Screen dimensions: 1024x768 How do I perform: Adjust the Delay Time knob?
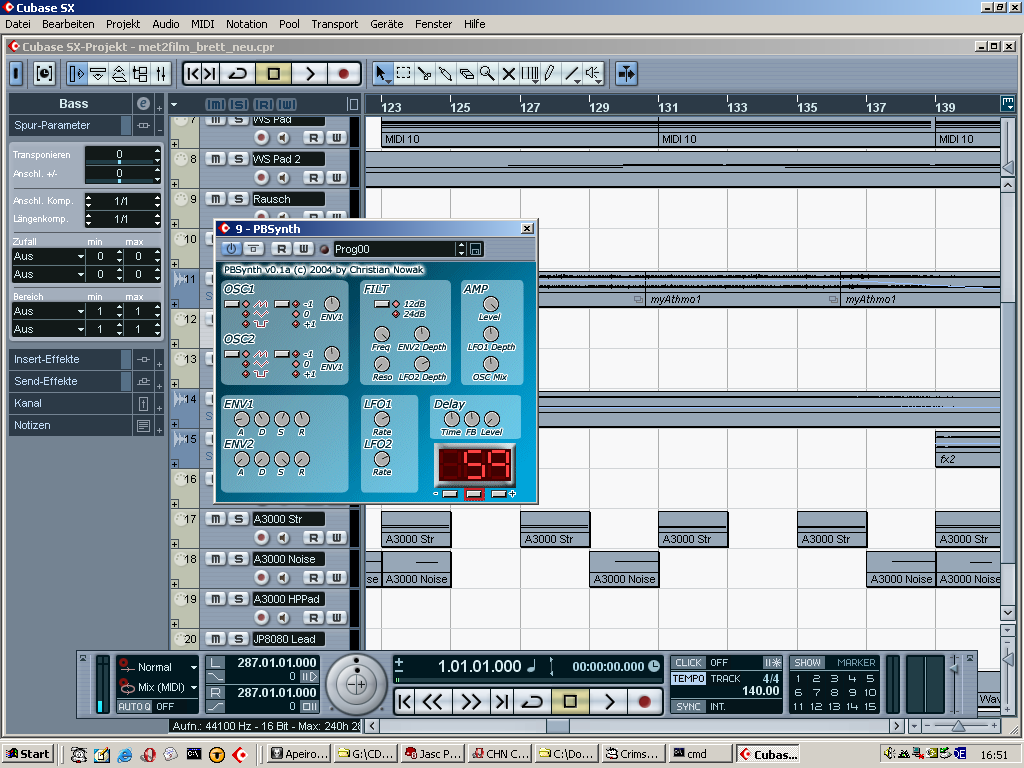[x=451, y=419]
